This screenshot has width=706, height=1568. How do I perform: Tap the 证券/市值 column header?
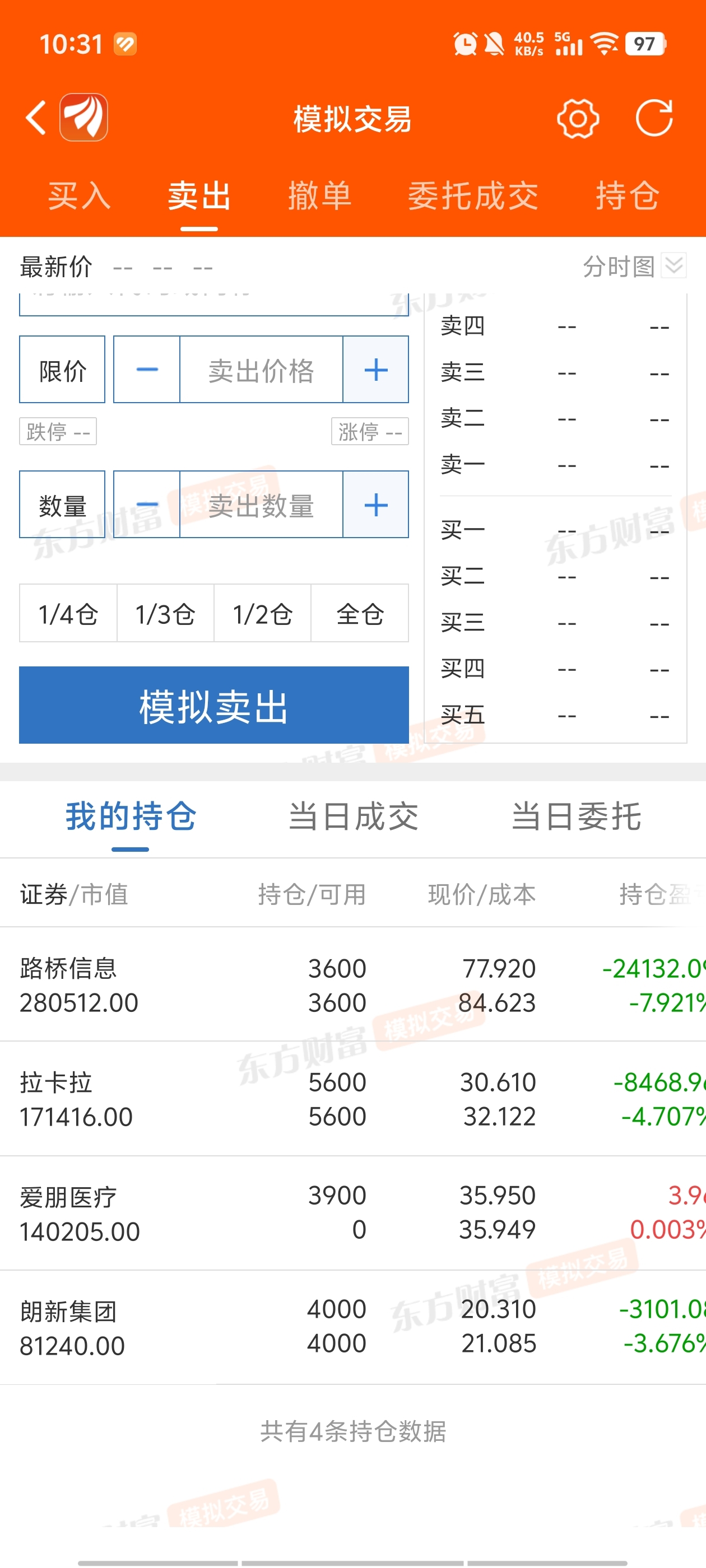(x=74, y=894)
